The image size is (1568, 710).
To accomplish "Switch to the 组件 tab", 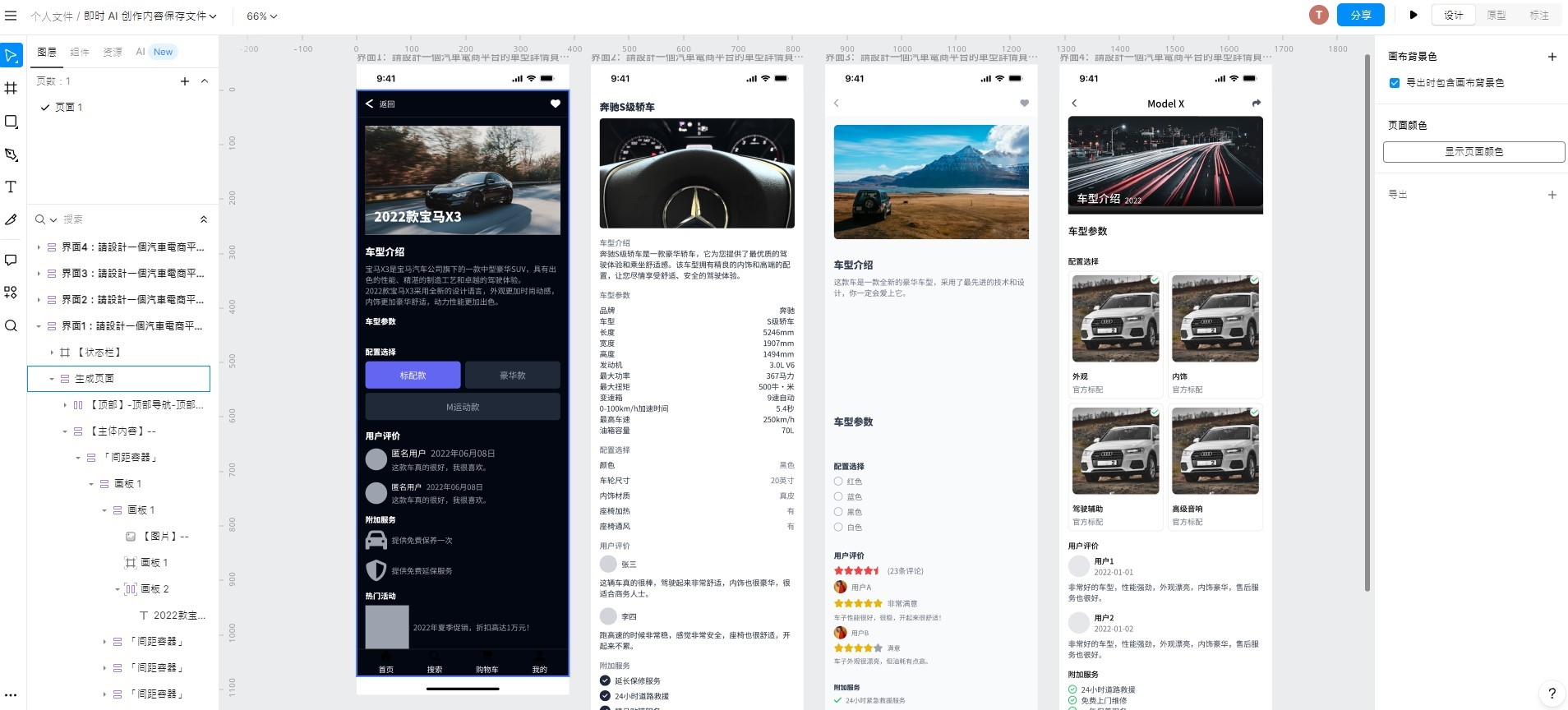I will (x=80, y=52).
